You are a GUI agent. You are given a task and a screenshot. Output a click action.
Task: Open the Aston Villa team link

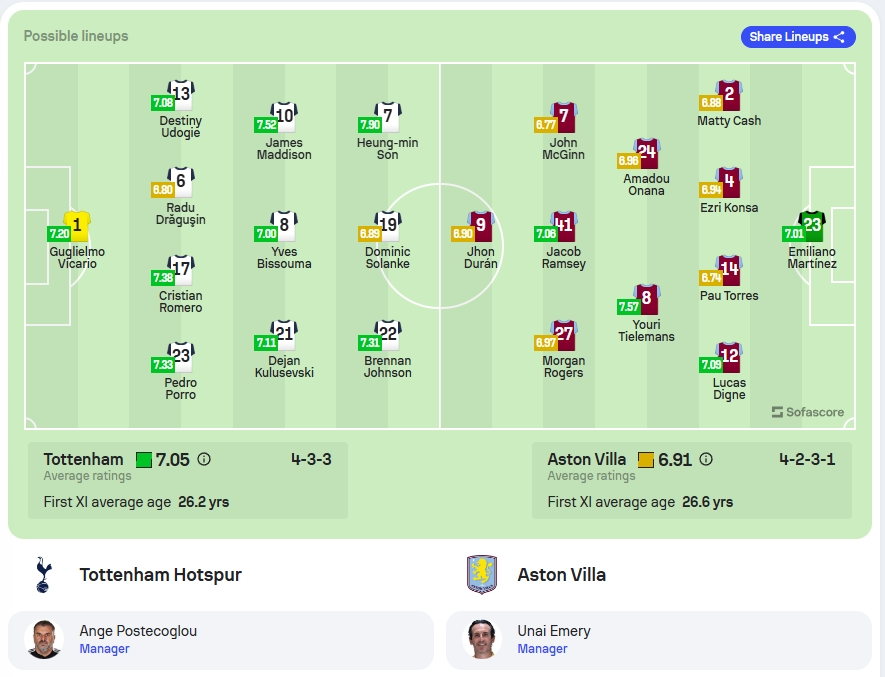click(562, 575)
